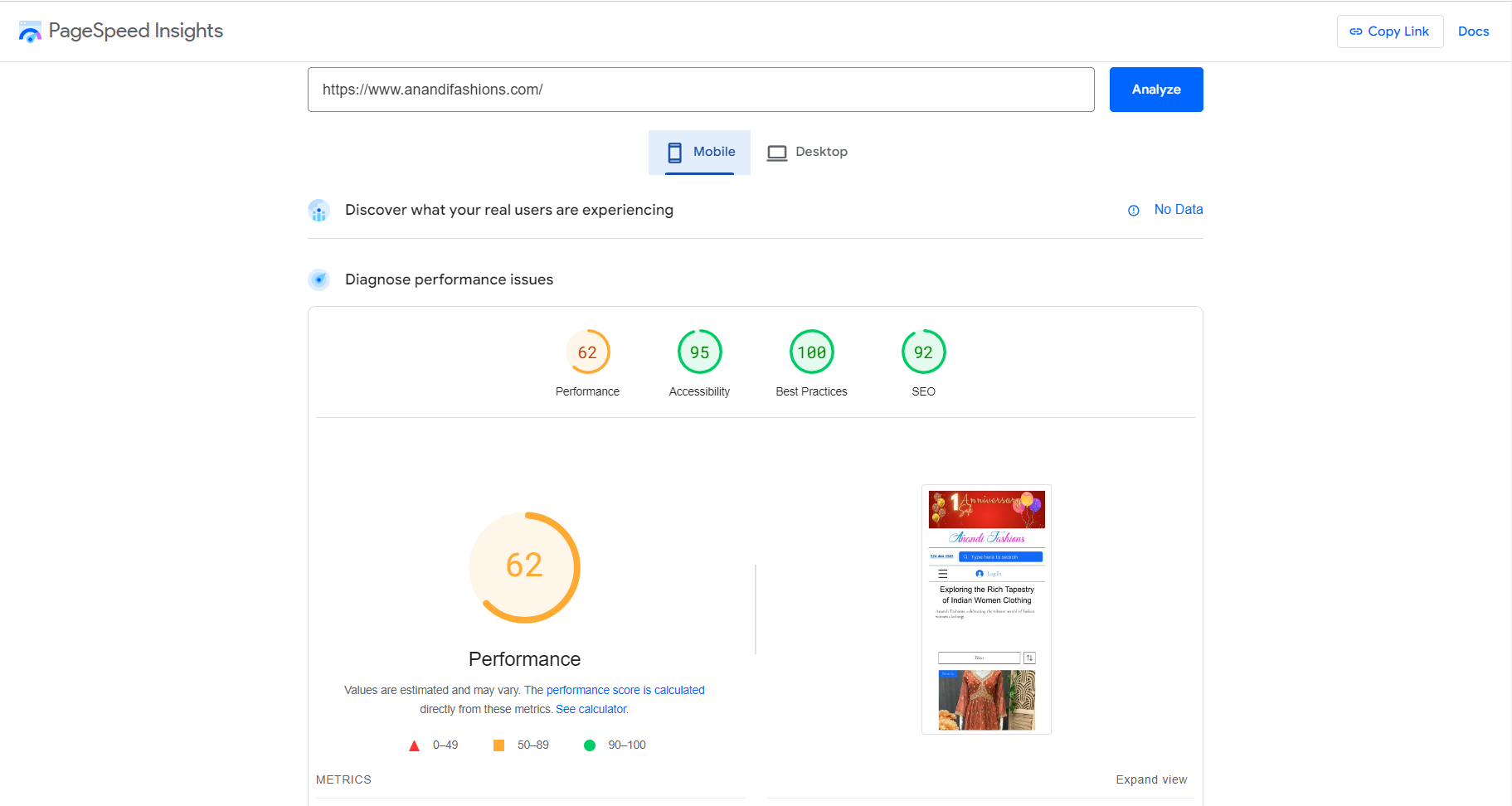Click the orange square 50–89 legend icon
The image size is (1512, 806).
(498, 745)
